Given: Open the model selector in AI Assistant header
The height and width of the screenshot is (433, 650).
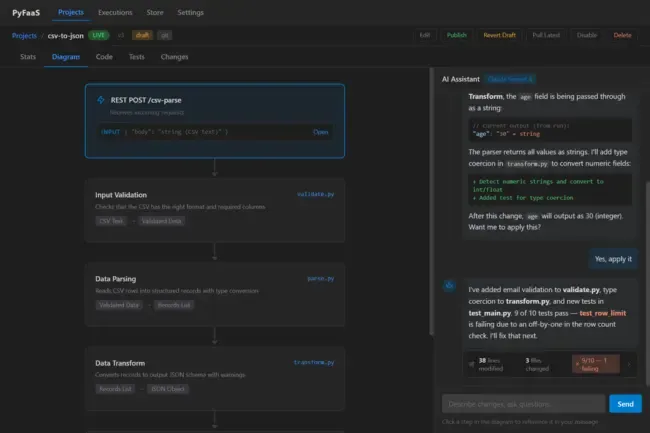Looking at the screenshot, I should pos(510,78).
